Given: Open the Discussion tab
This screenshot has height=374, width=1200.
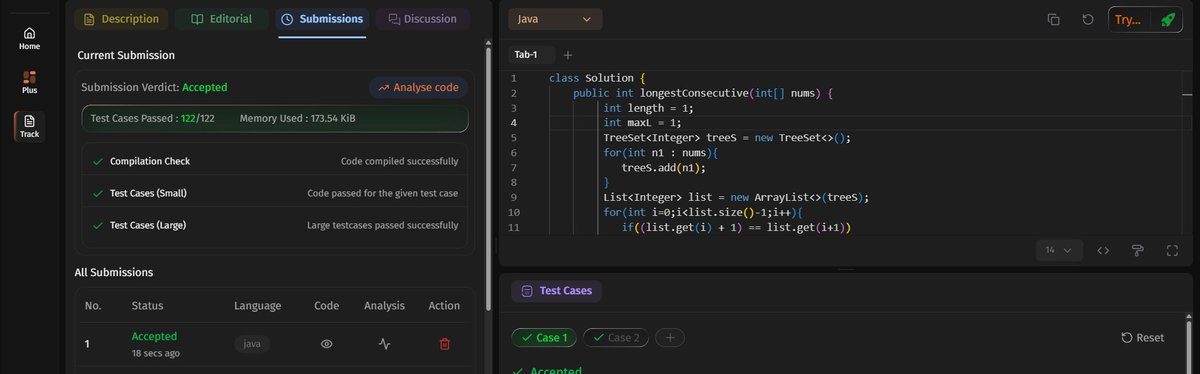Looking at the screenshot, I should click(422, 19).
